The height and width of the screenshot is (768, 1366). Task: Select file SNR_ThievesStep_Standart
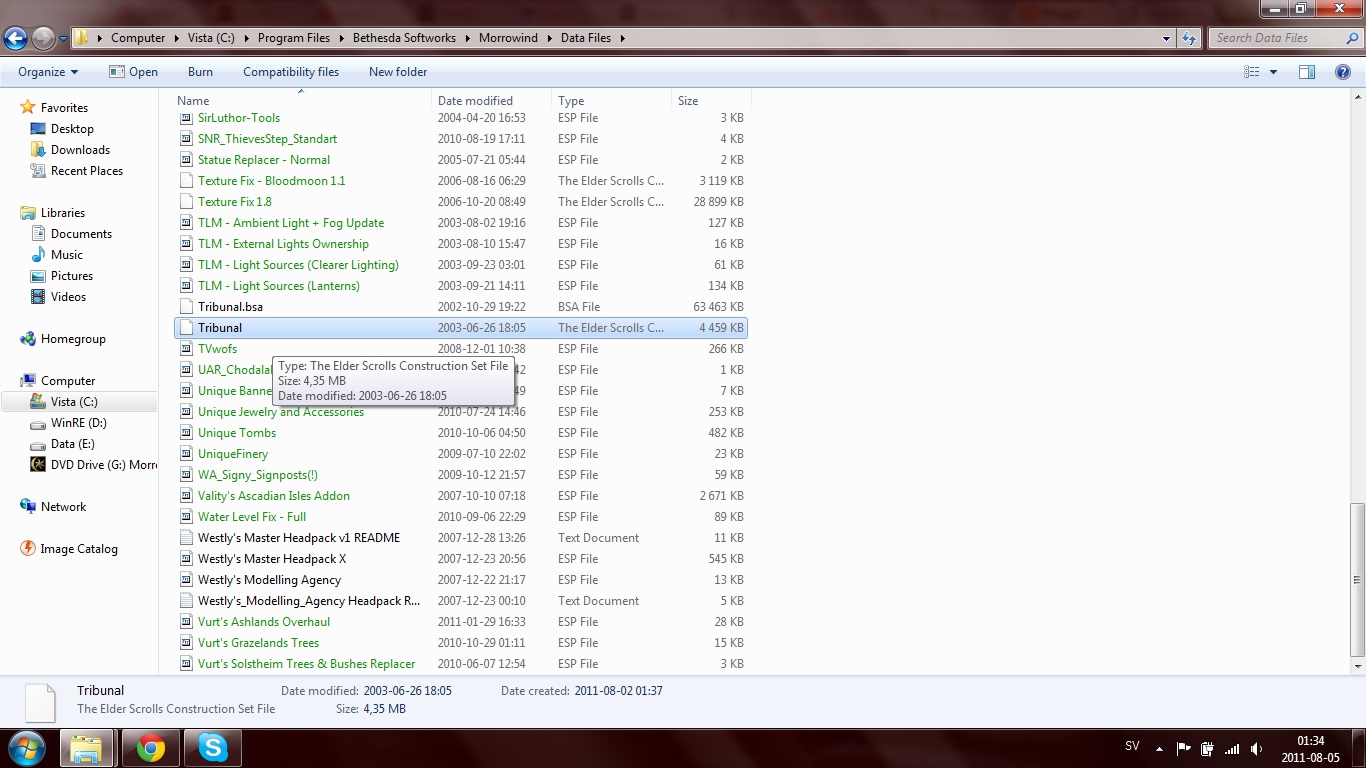tap(267, 139)
